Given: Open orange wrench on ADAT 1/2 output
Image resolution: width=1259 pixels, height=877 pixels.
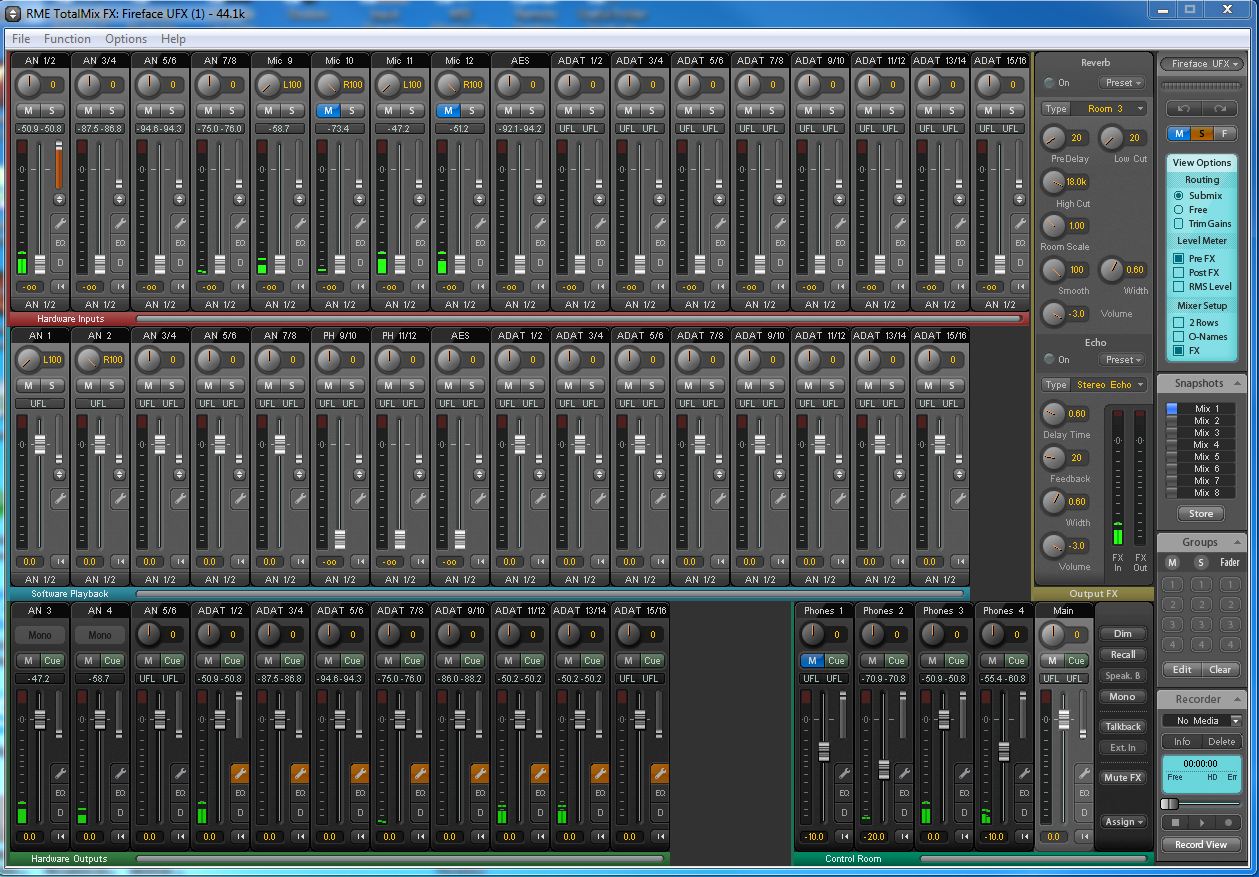Looking at the screenshot, I should 239,773.
